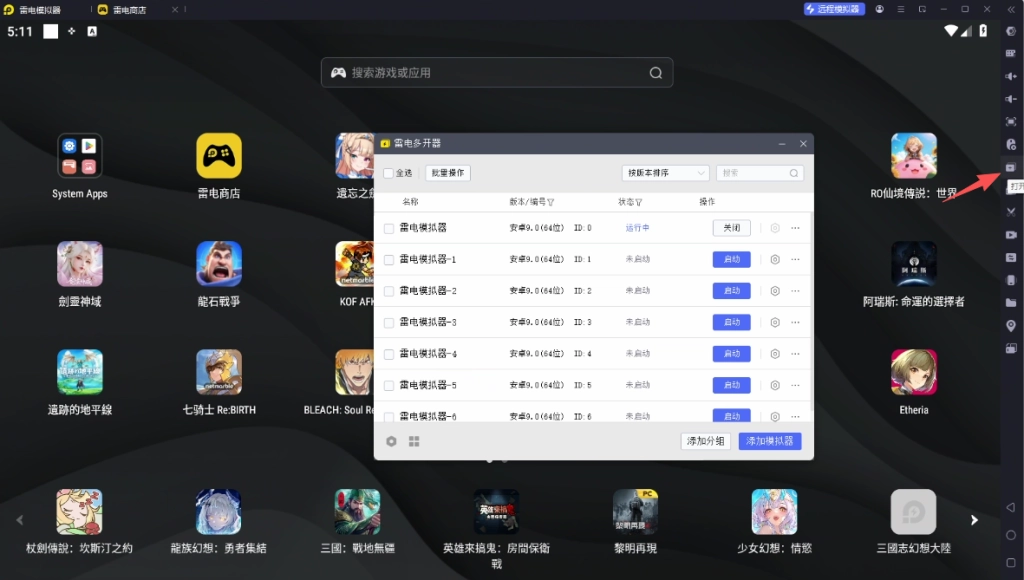Open the more options menu for 雷电模拟器-3
This screenshot has width=1024, height=580.
793,322
